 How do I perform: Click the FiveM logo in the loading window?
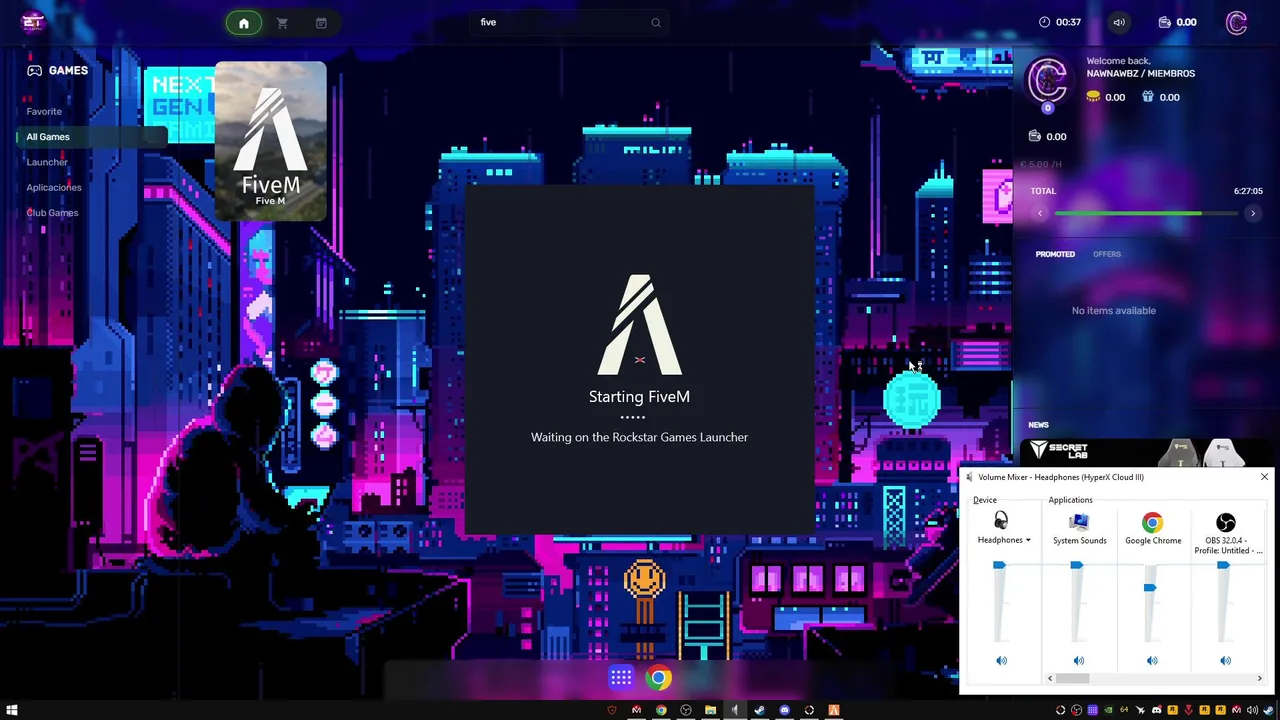[x=640, y=325]
